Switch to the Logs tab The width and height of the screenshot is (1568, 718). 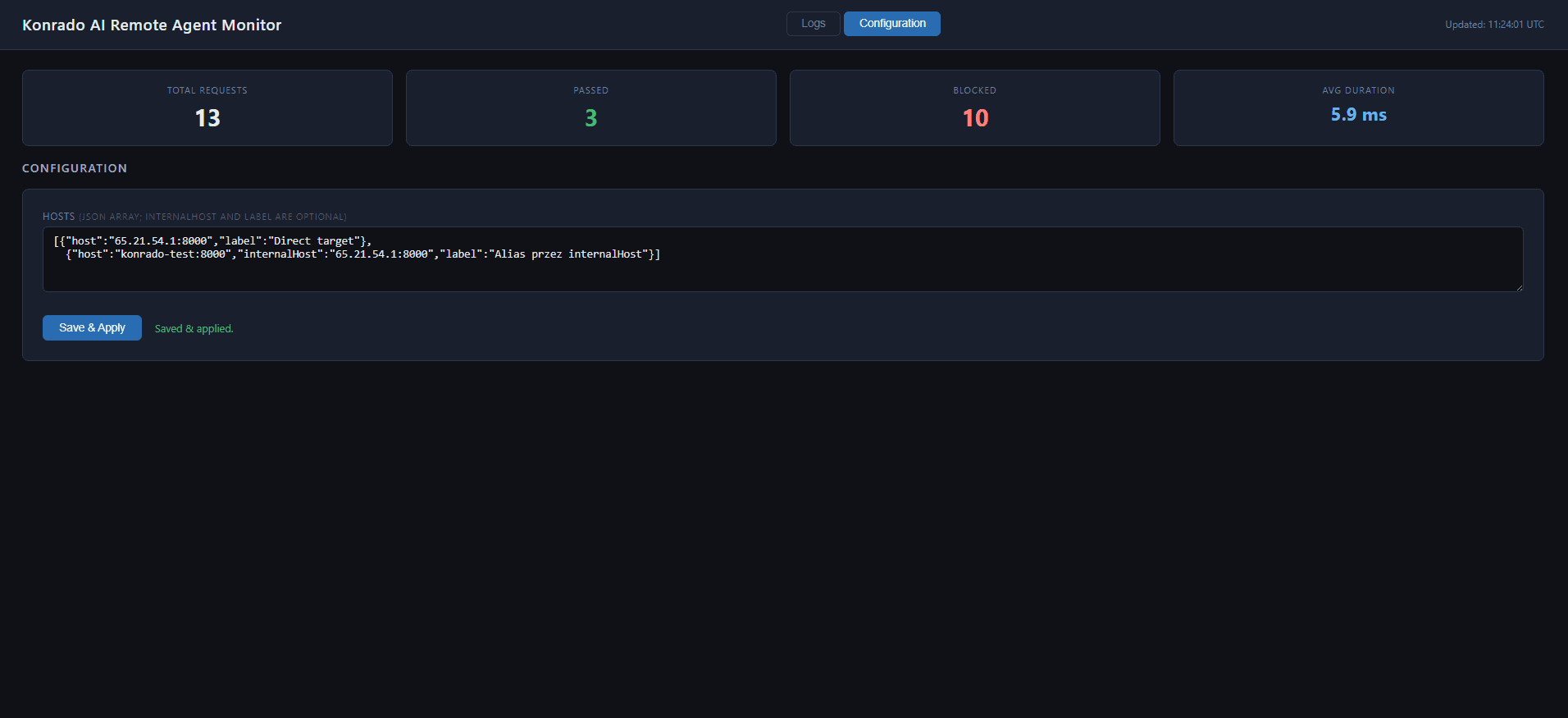(813, 24)
